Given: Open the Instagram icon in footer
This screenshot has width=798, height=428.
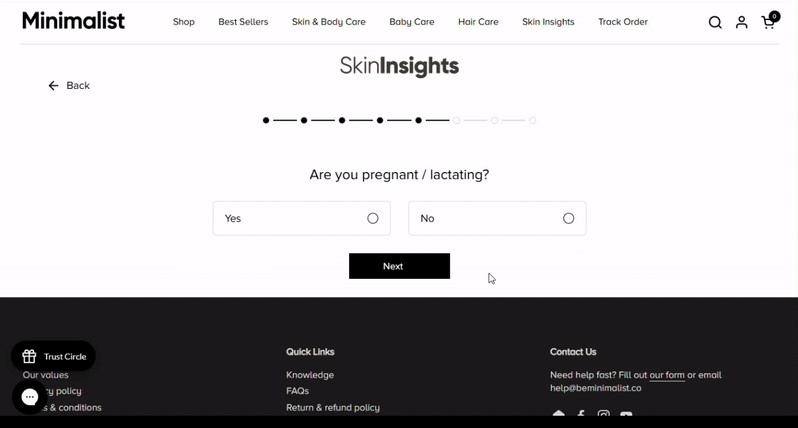Looking at the screenshot, I should (603, 415).
